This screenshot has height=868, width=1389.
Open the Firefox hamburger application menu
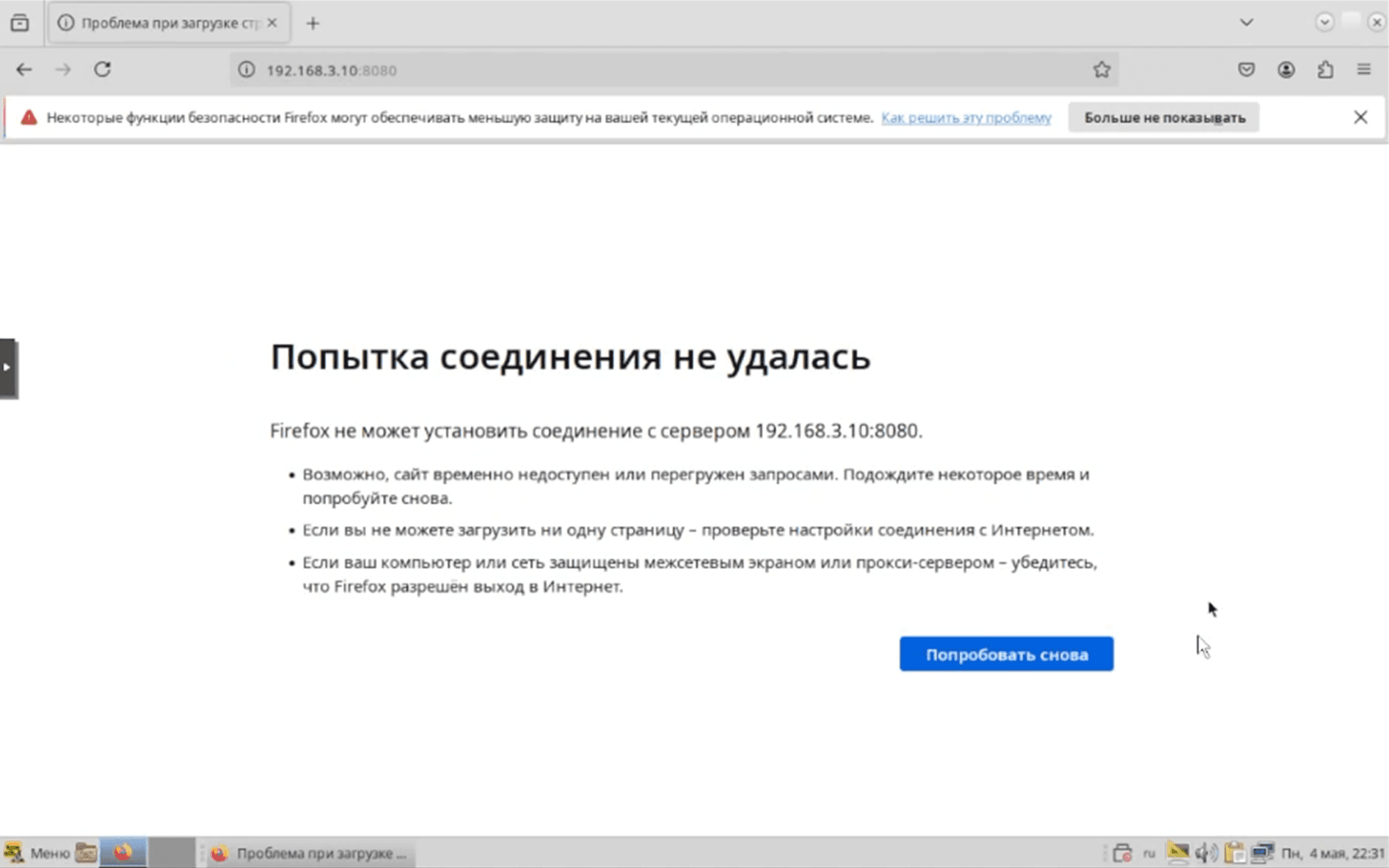pos(1364,70)
